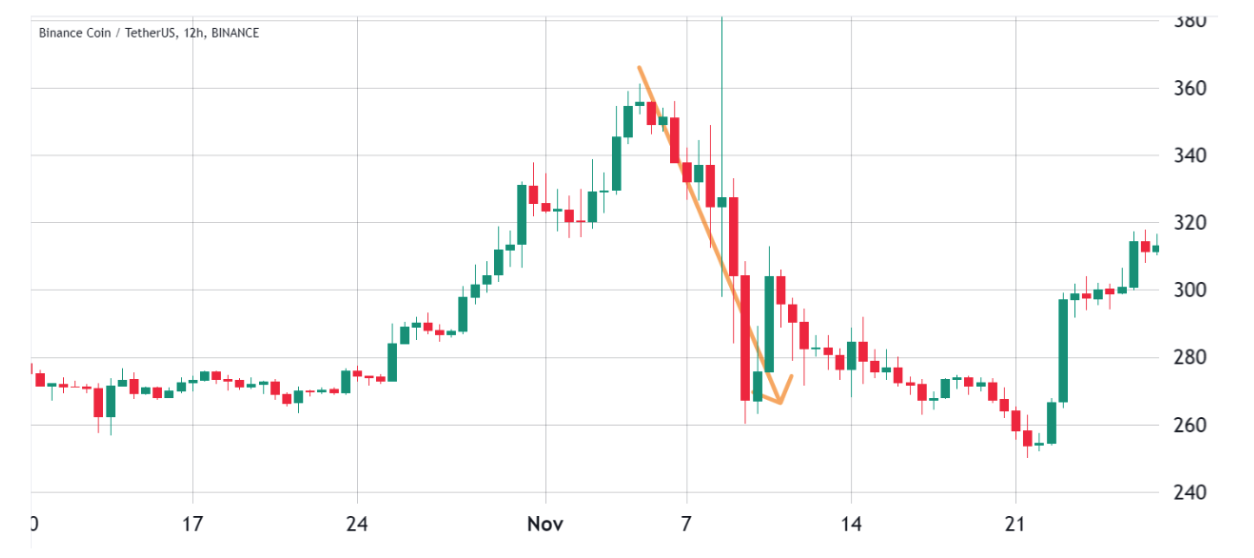The image size is (1254, 558).
Task: Click the orange arrow's hooked tip near 268
Action: (781, 394)
